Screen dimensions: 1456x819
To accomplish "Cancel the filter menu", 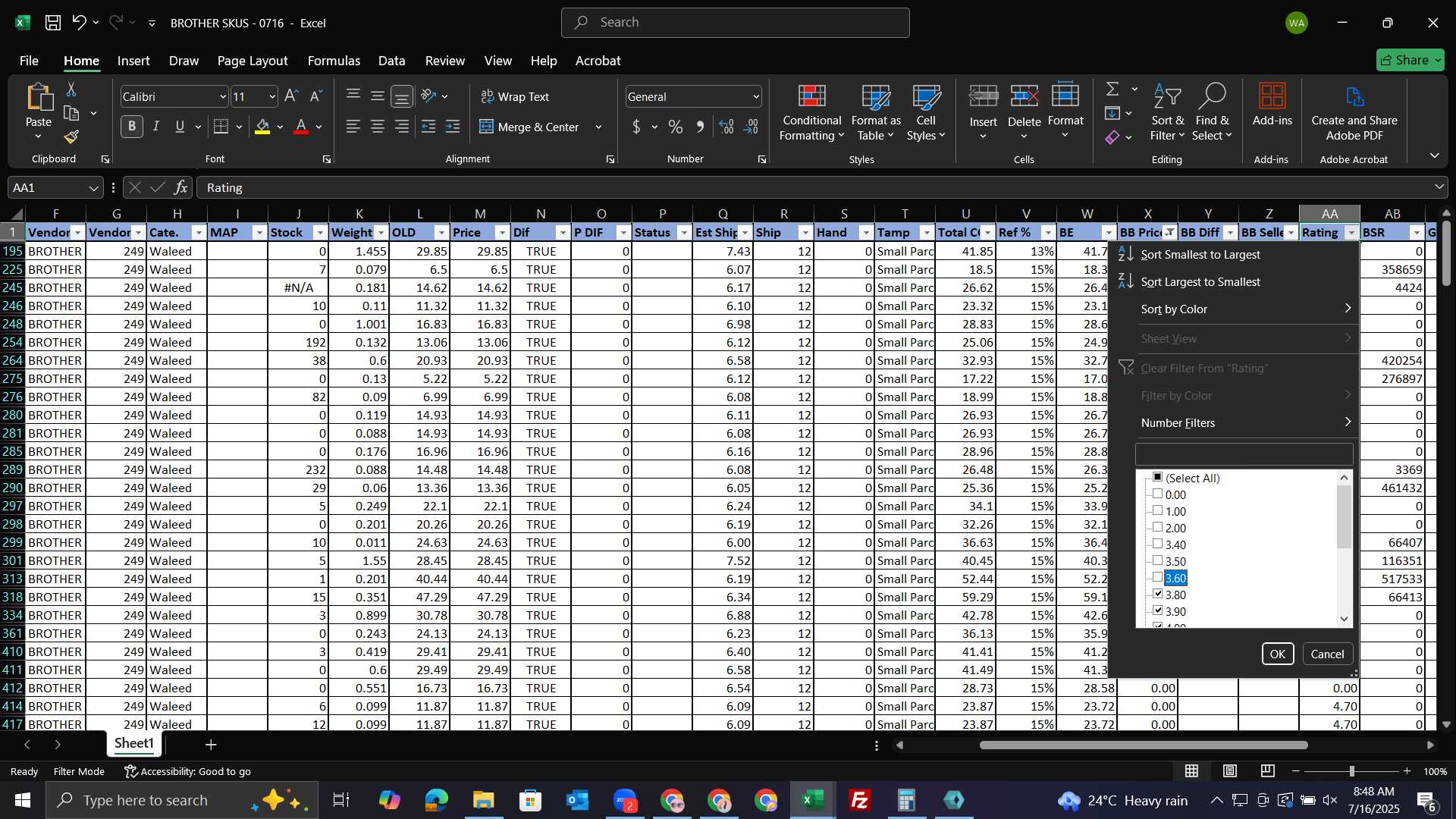I will tap(1327, 654).
